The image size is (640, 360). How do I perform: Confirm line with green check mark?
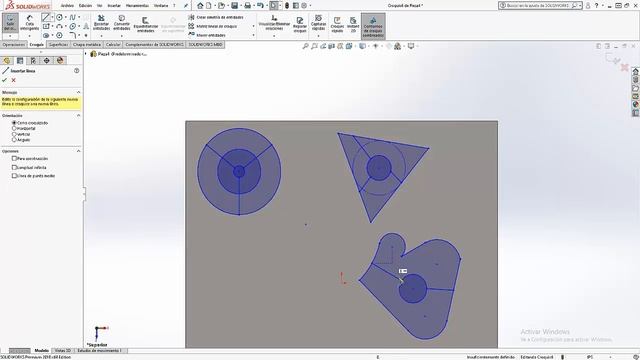tap(5, 80)
